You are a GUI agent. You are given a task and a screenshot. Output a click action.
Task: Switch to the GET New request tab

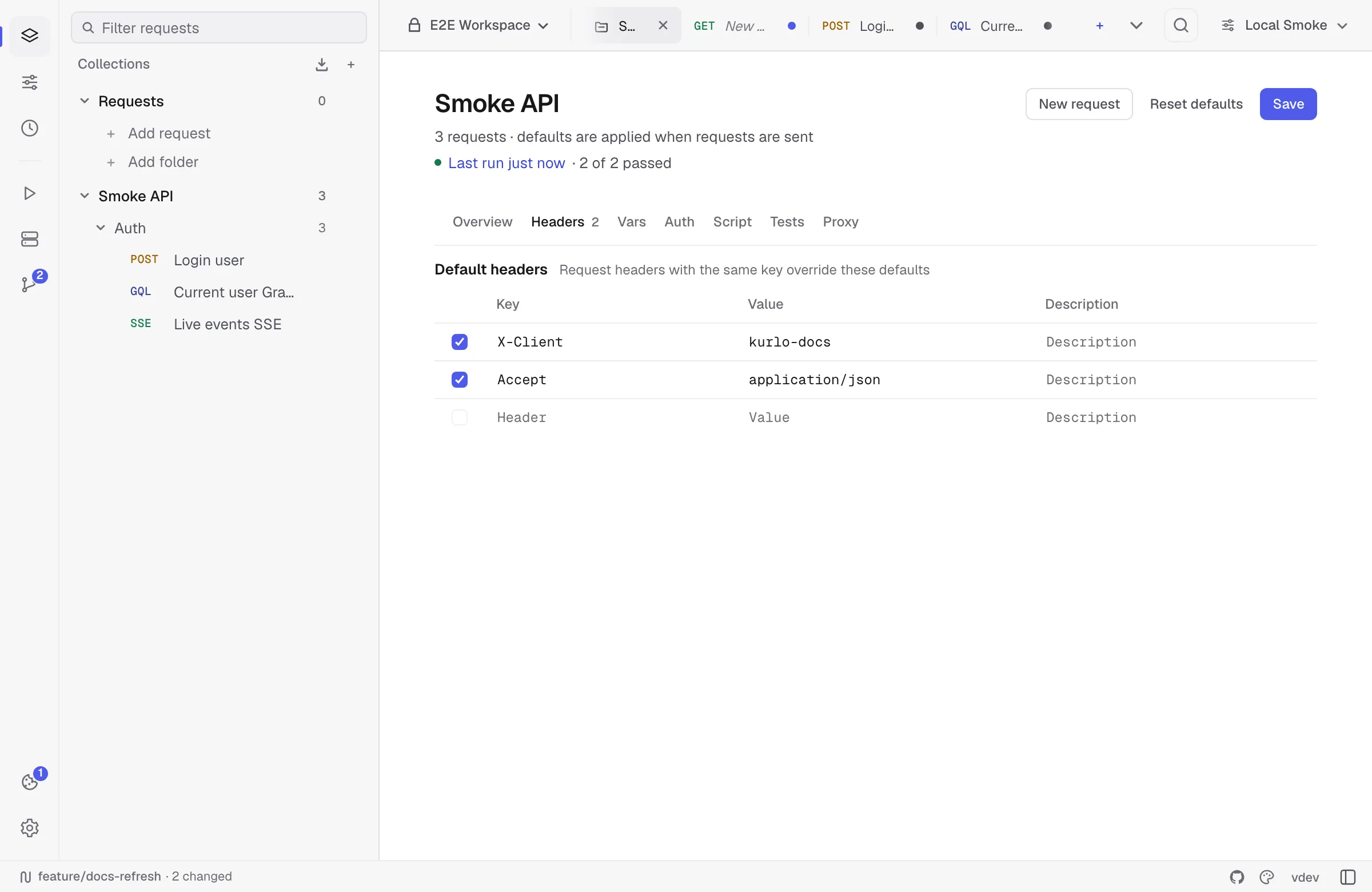pos(745,25)
